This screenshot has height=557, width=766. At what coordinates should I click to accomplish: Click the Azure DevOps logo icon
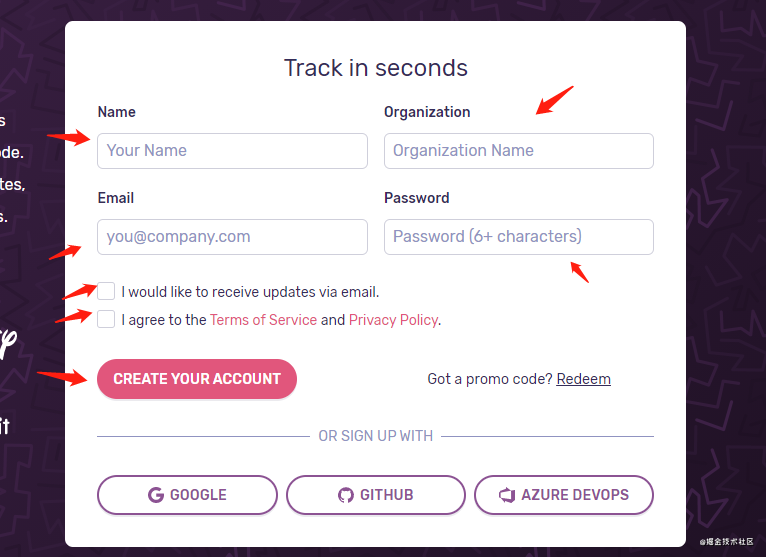[x=506, y=495]
